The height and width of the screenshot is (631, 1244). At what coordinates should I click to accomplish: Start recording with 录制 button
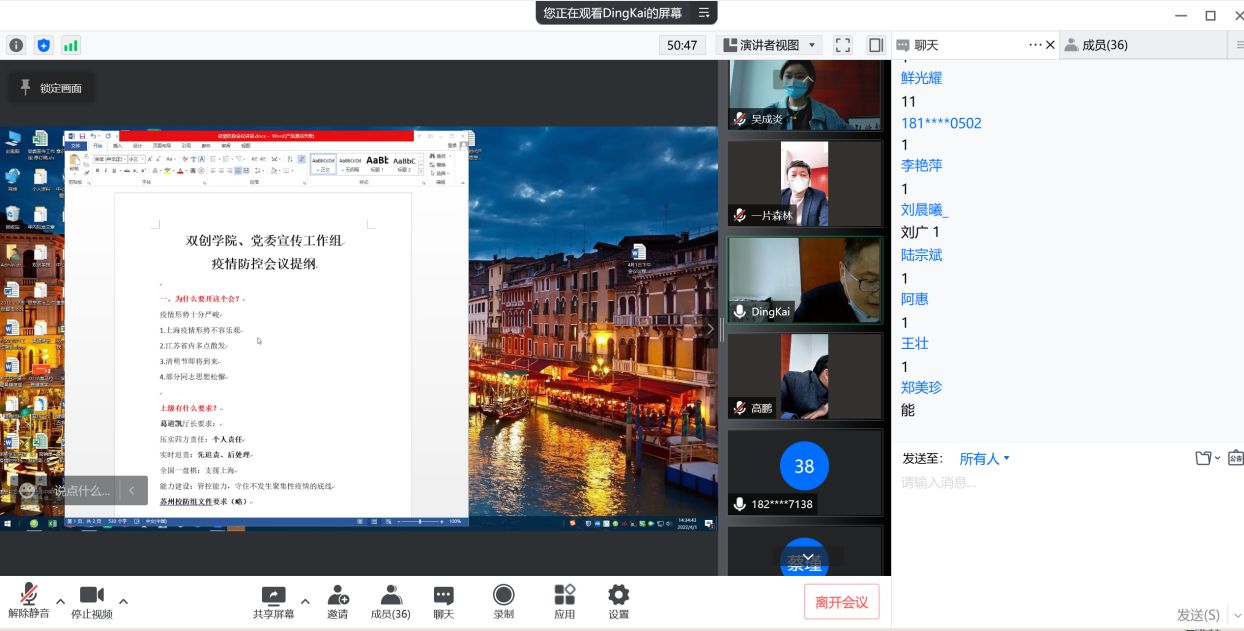pyautogui.click(x=503, y=602)
